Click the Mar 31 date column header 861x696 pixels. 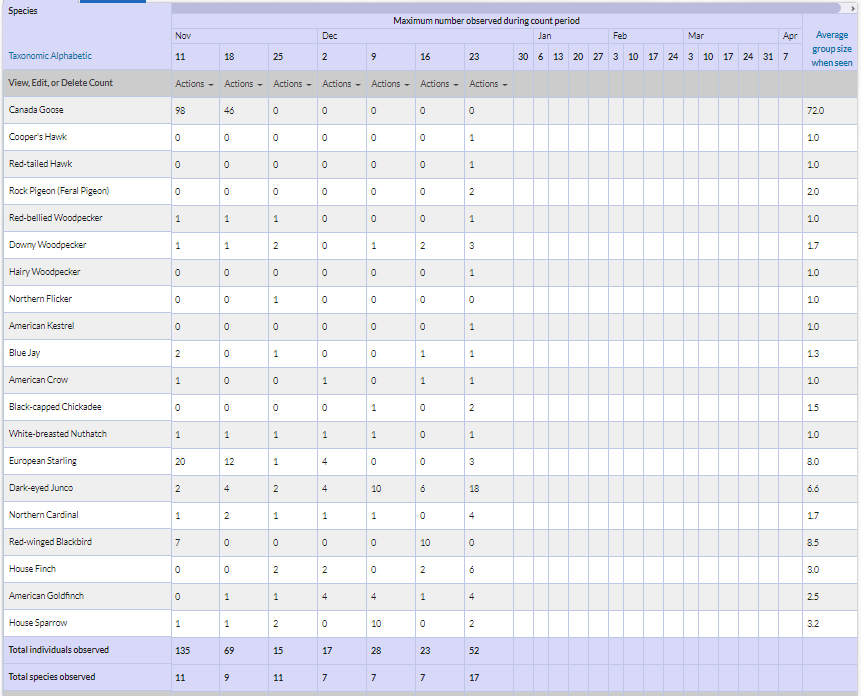(768, 57)
